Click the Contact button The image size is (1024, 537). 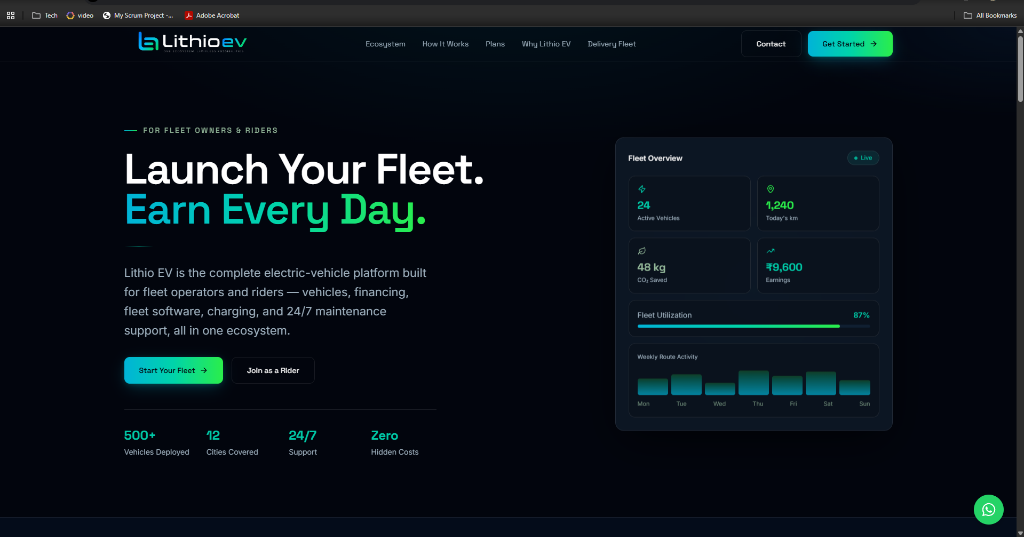point(771,44)
